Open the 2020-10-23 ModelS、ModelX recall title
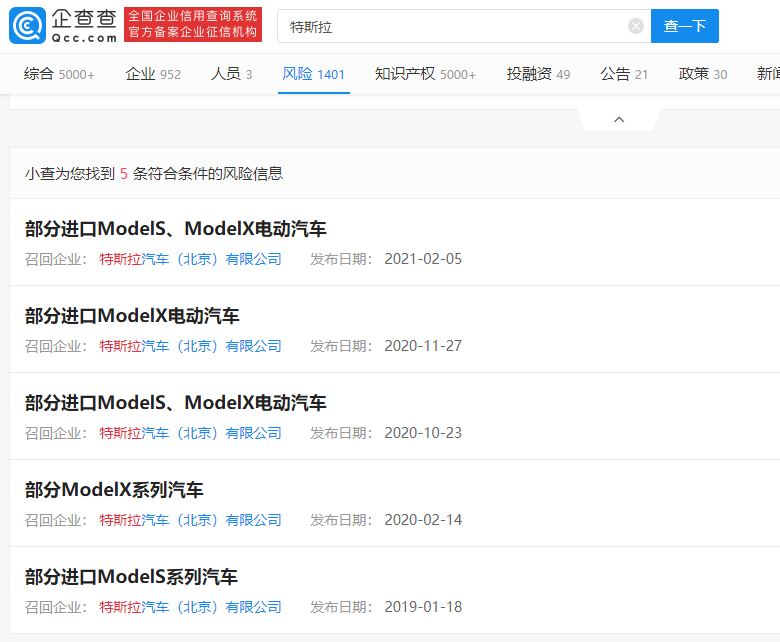Screen dimensions: 780x642 pyautogui.click(x=176, y=403)
